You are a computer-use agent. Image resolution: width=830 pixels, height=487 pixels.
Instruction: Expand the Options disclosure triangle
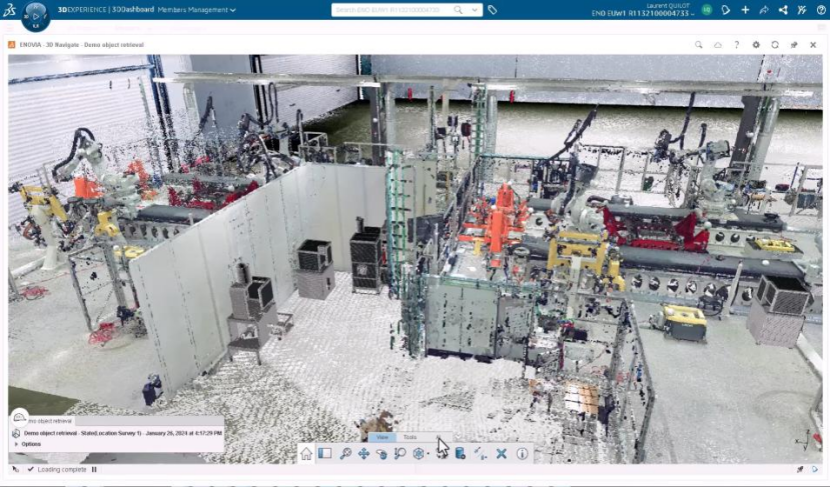click(x=16, y=444)
